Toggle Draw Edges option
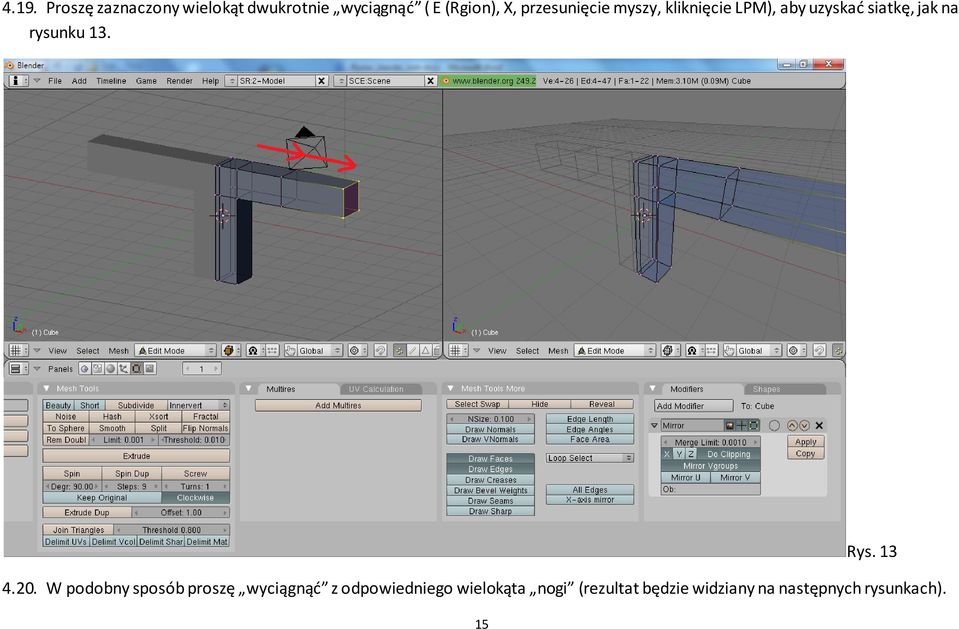The width and height of the screenshot is (959, 629). coord(491,469)
